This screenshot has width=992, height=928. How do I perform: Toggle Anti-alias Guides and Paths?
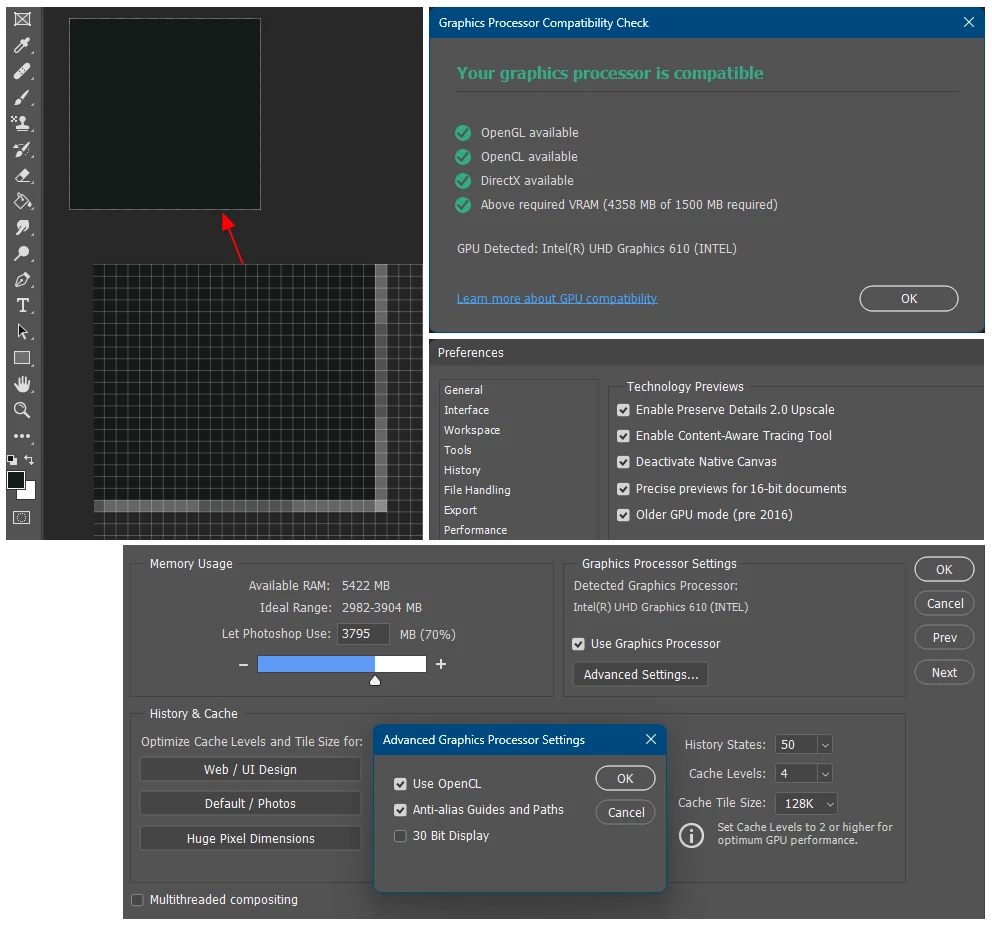coord(400,810)
